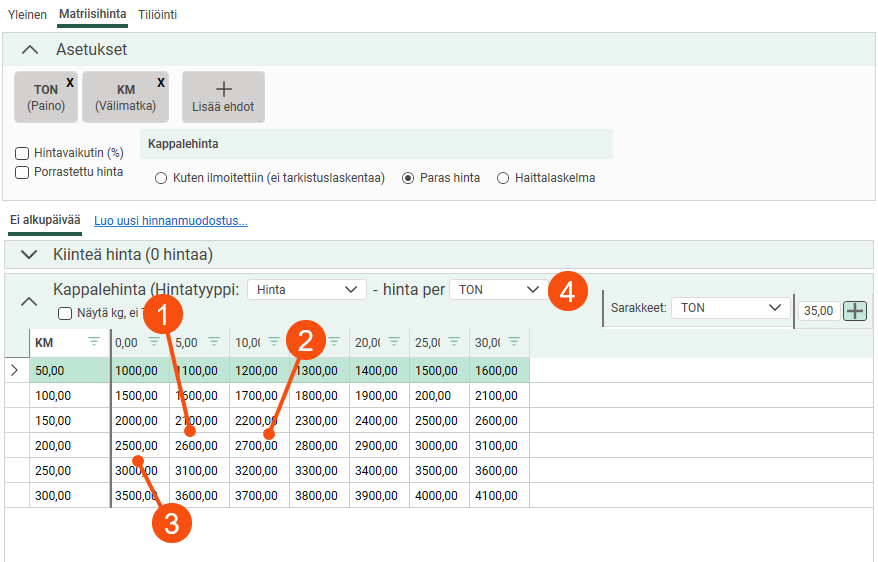Open the 20,00 column filter icon
The height and width of the screenshot is (562, 878).
coord(393,343)
